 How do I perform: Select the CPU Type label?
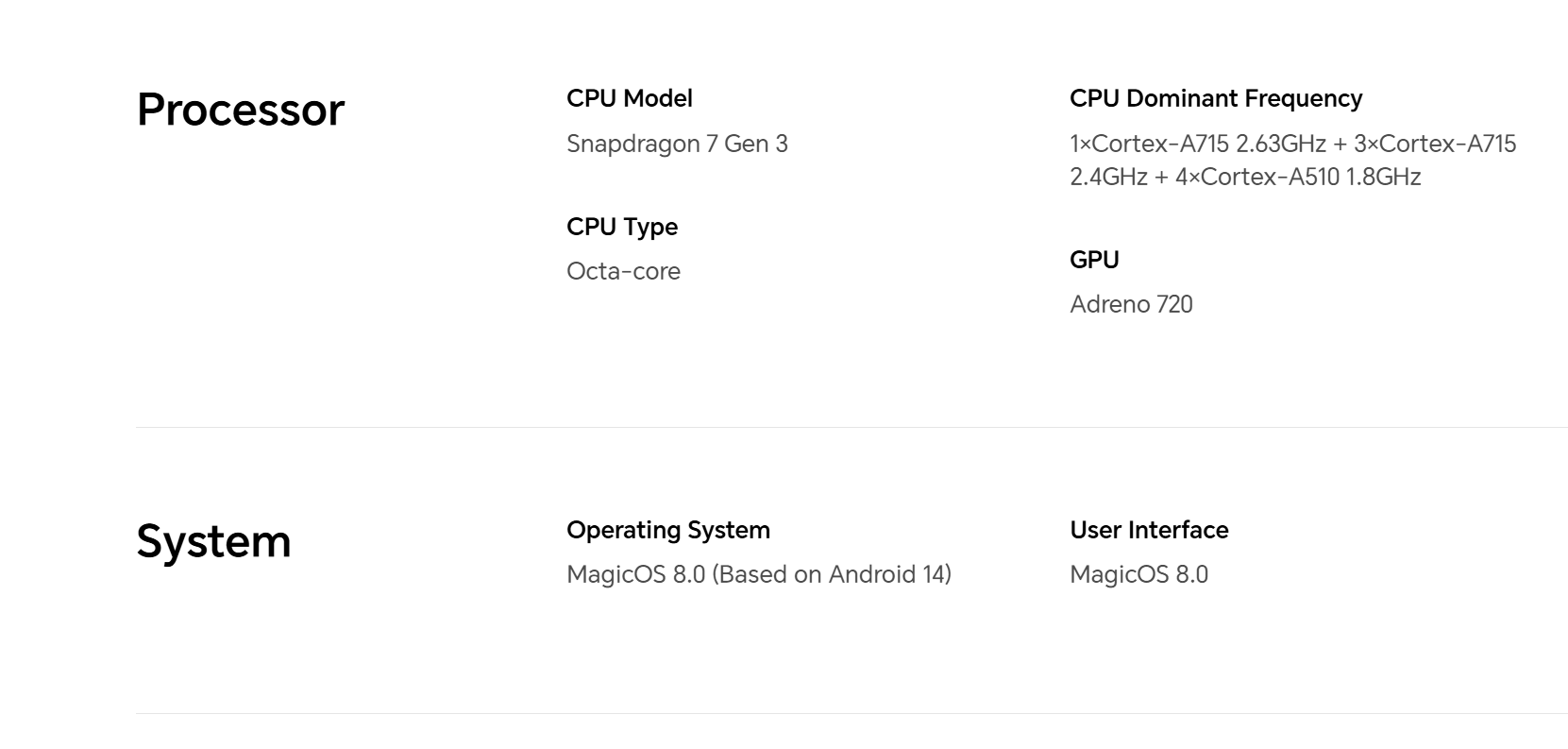click(x=622, y=227)
